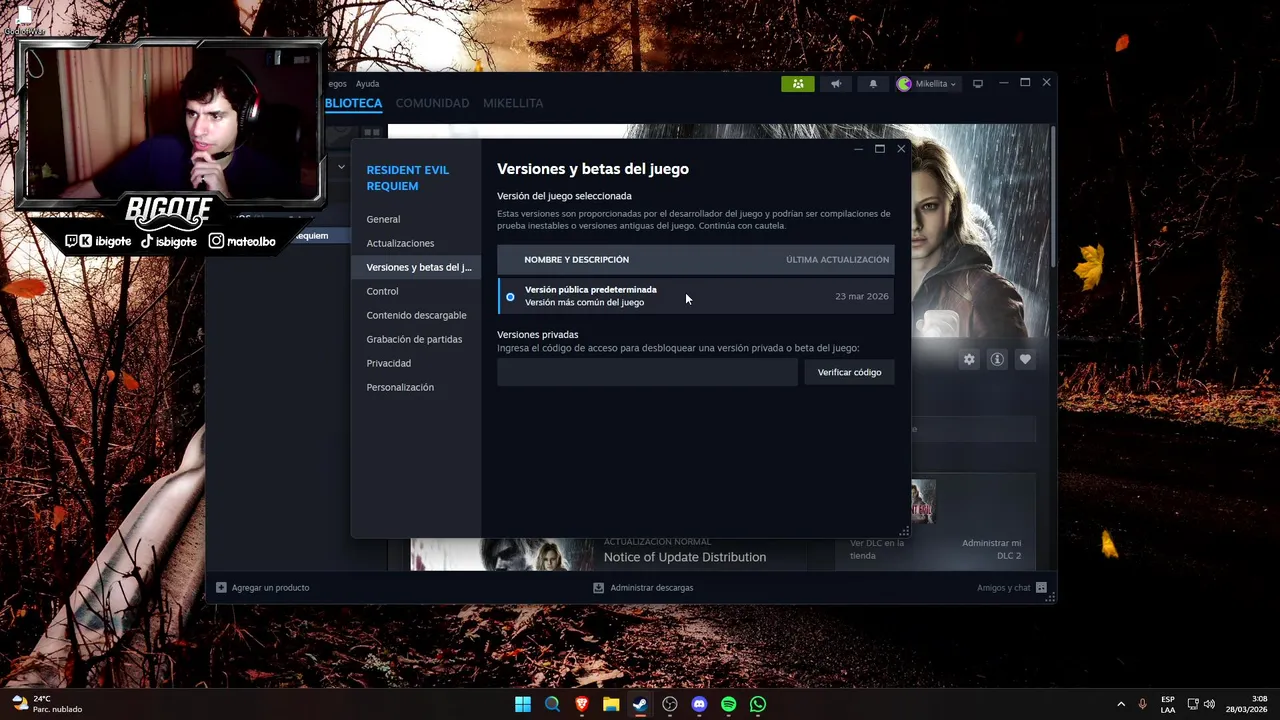
Task: Add game to favorites heart icon
Action: tap(1025, 359)
